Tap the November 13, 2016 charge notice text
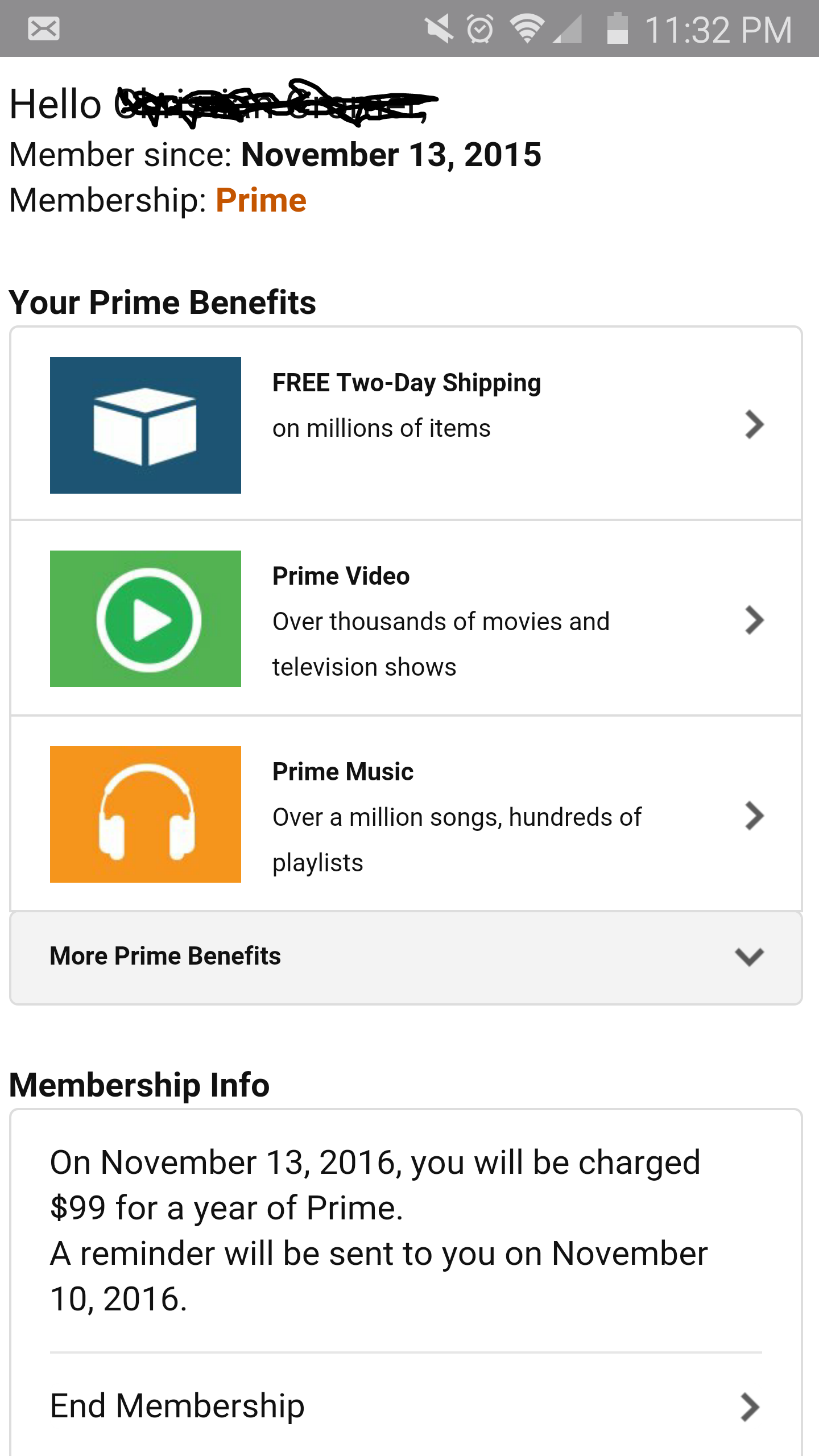Screen dimensions: 819x1456 click(x=375, y=1185)
